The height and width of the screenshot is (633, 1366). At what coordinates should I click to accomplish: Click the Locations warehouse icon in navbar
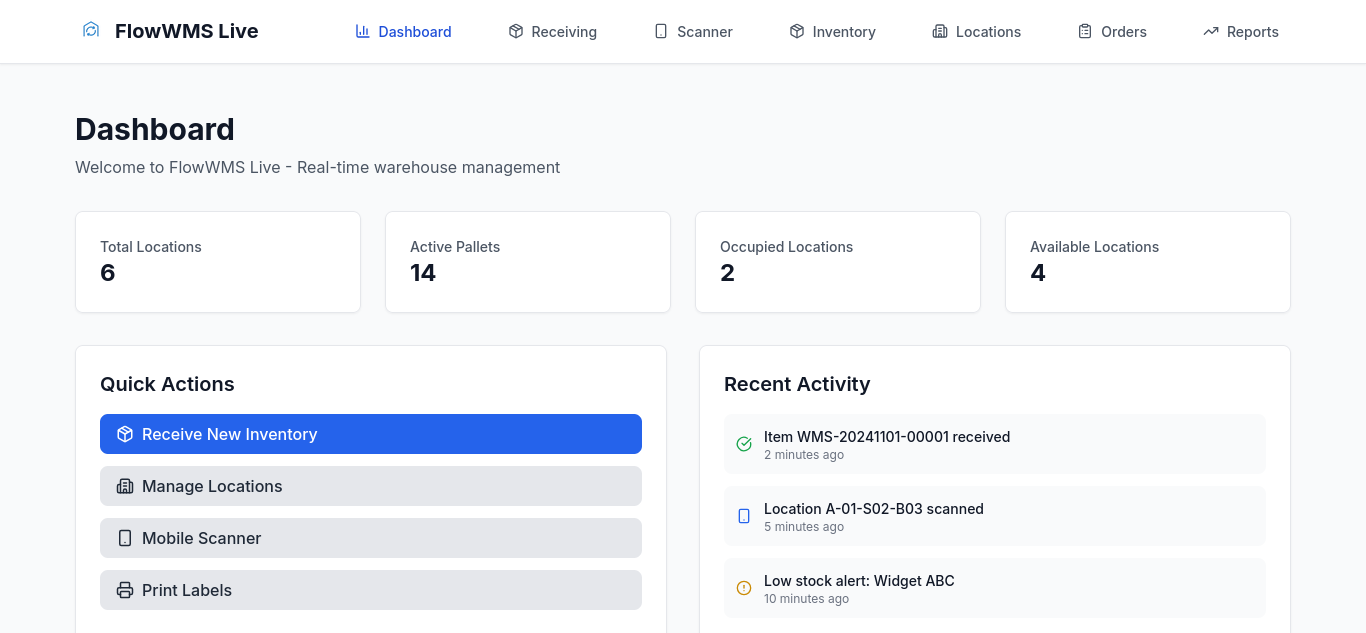(x=940, y=32)
